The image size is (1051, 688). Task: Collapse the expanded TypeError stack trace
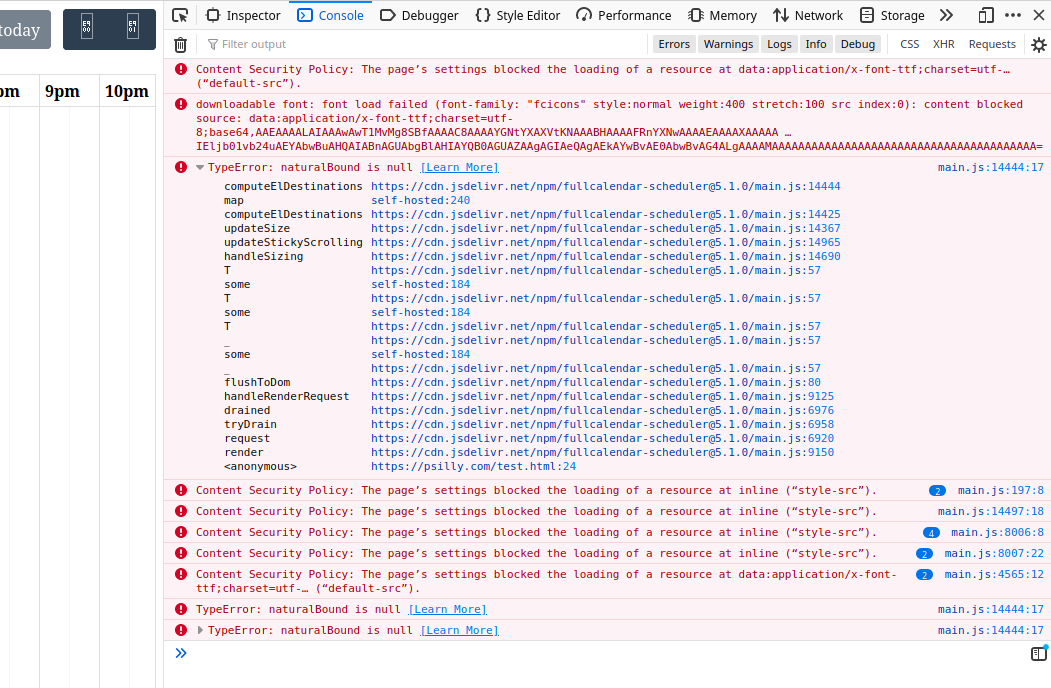pos(200,168)
